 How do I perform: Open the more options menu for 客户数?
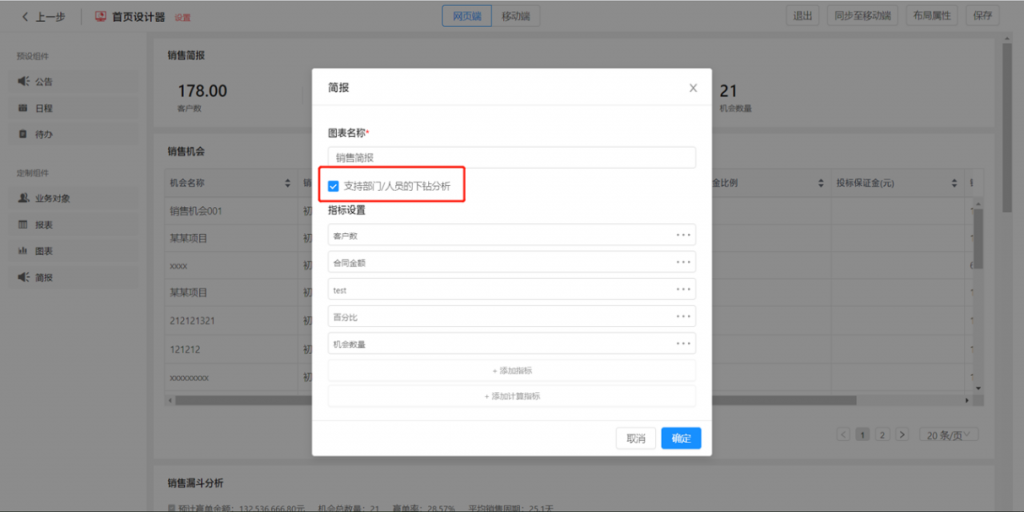tap(683, 235)
